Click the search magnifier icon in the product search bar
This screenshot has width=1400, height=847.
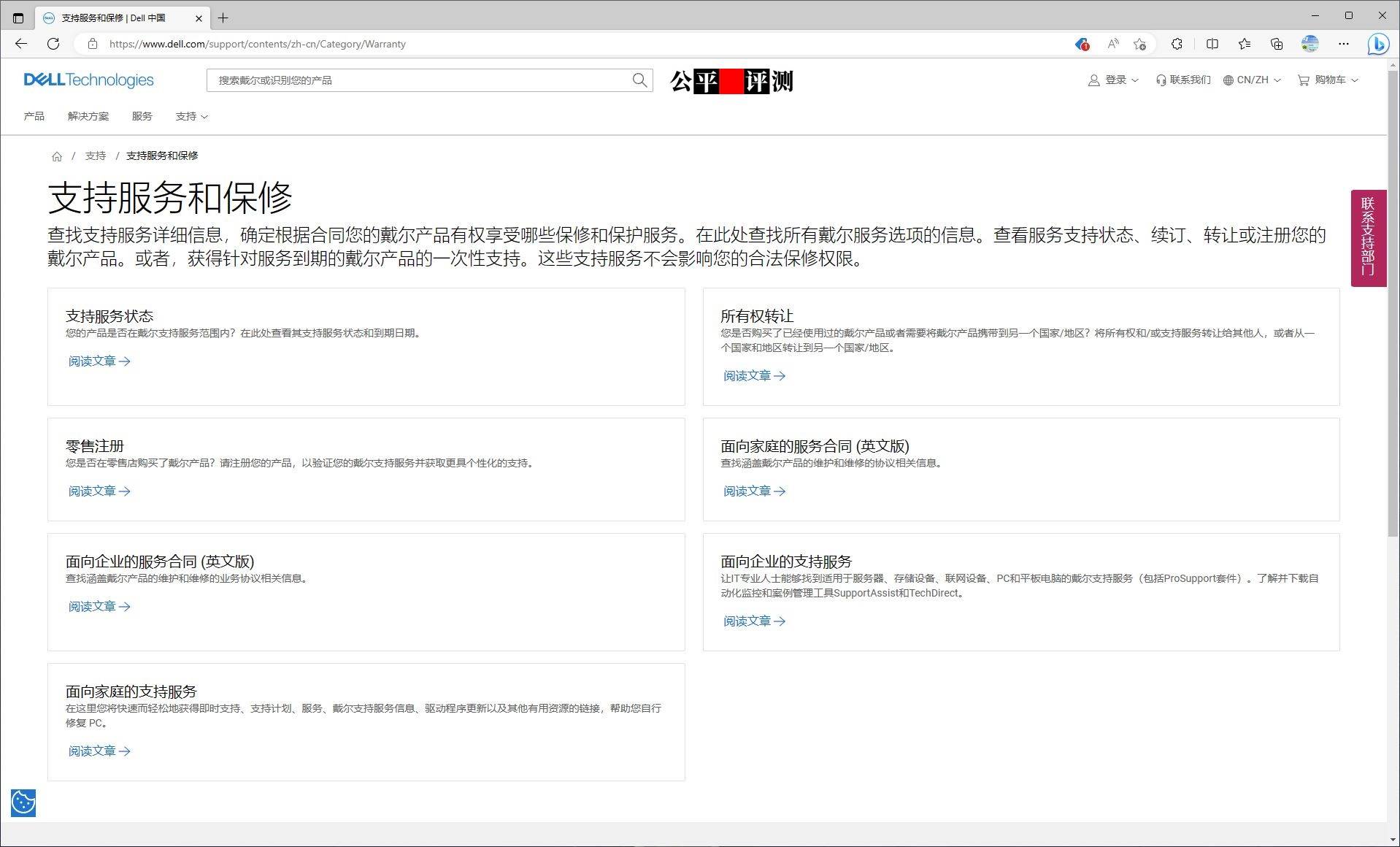(x=639, y=80)
